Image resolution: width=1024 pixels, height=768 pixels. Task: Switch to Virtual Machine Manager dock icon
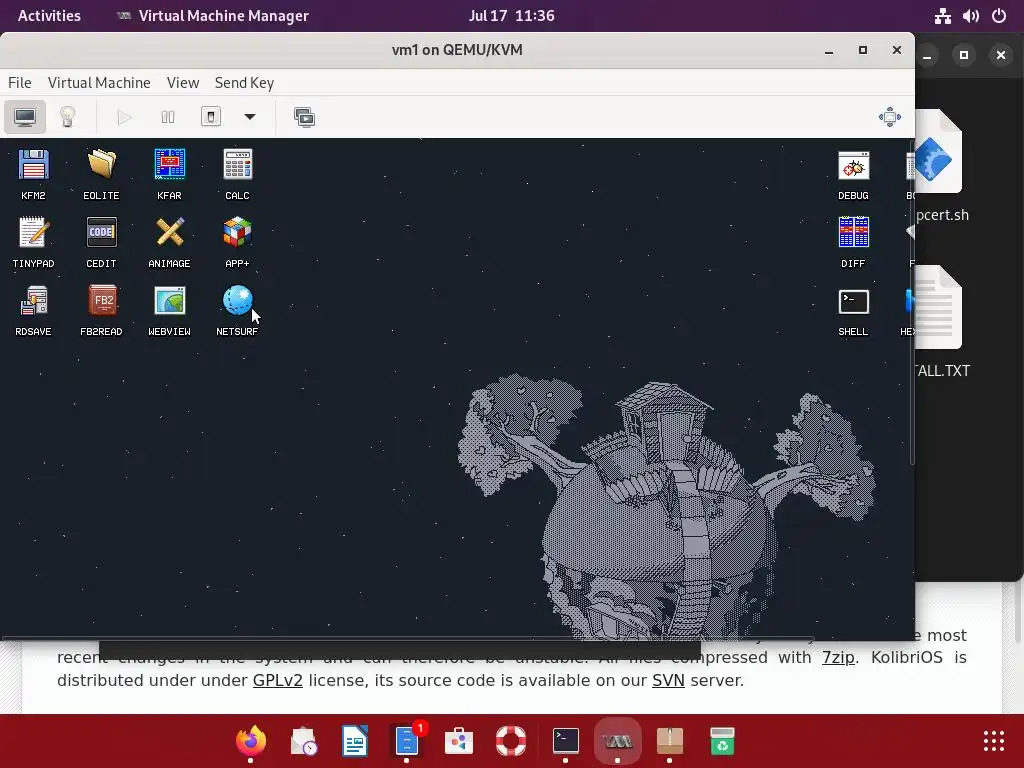pyautogui.click(x=617, y=741)
